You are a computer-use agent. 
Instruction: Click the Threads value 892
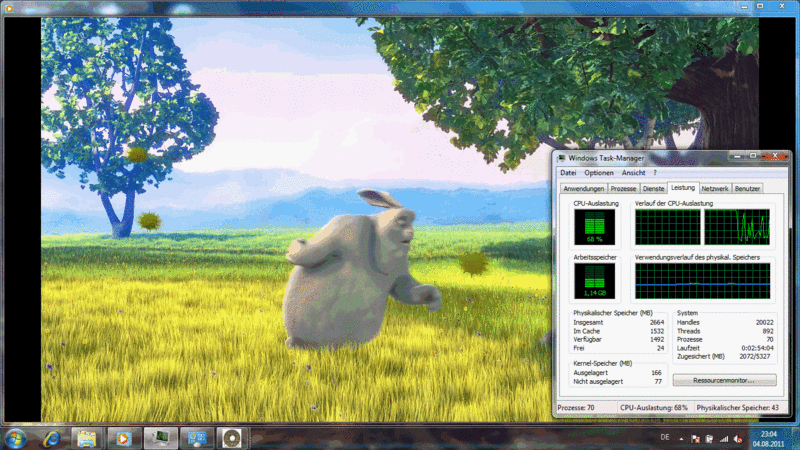pyautogui.click(x=768, y=331)
